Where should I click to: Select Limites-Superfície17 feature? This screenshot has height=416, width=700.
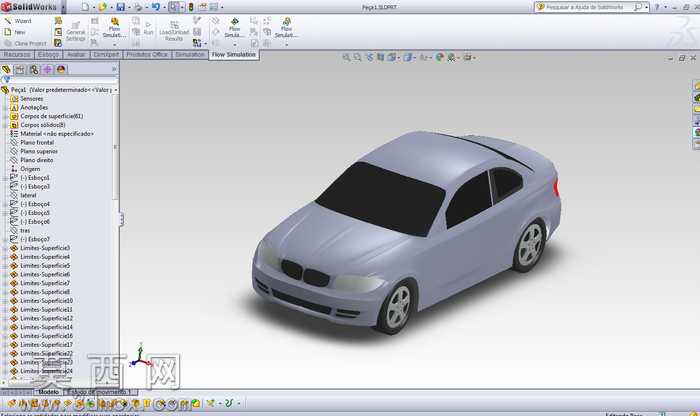click(42, 345)
